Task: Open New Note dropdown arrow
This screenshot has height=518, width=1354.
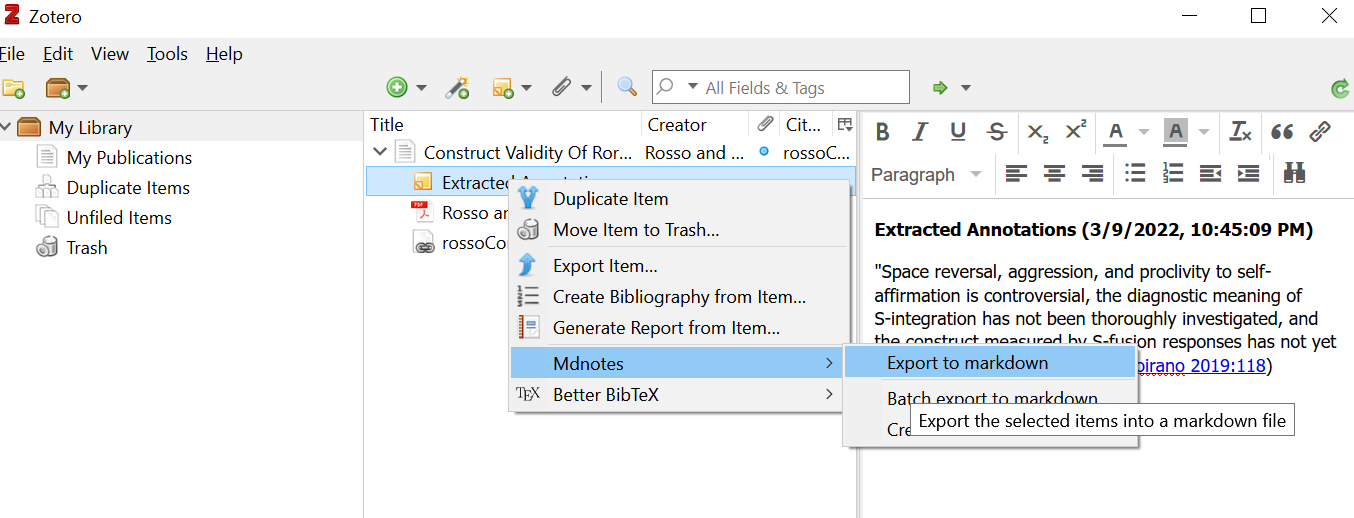Action: point(526,88)
